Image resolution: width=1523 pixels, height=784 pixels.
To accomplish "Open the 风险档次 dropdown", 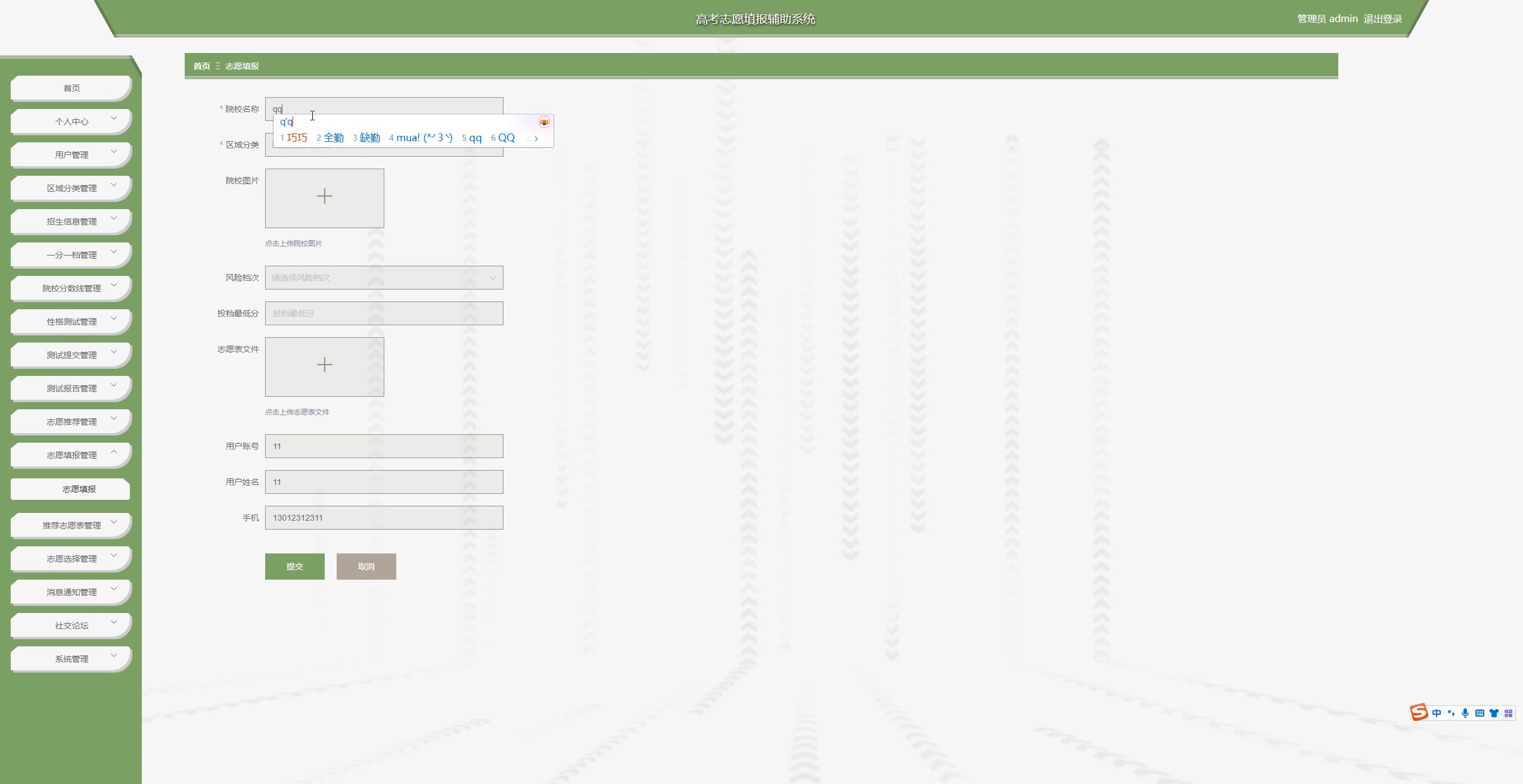I will [384, 278].
